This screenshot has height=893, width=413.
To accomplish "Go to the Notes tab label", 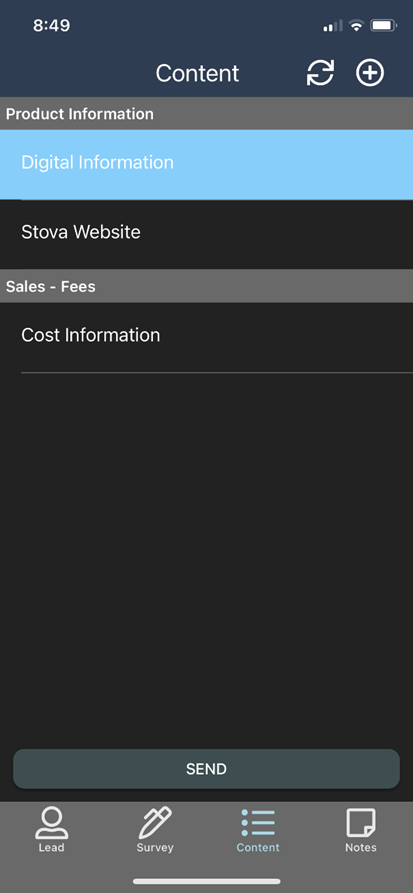I will click(x=361, y=847).
